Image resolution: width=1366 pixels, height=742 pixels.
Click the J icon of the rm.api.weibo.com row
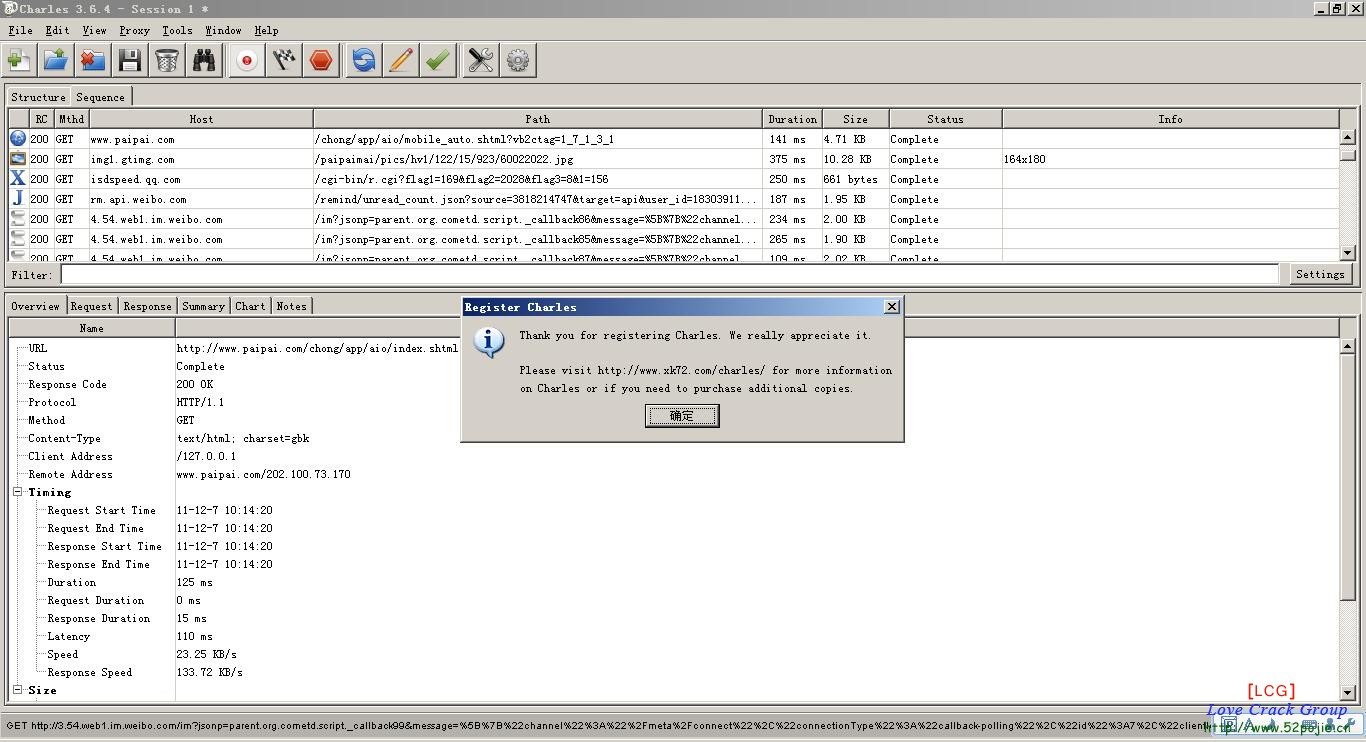(x=18, y=199)
